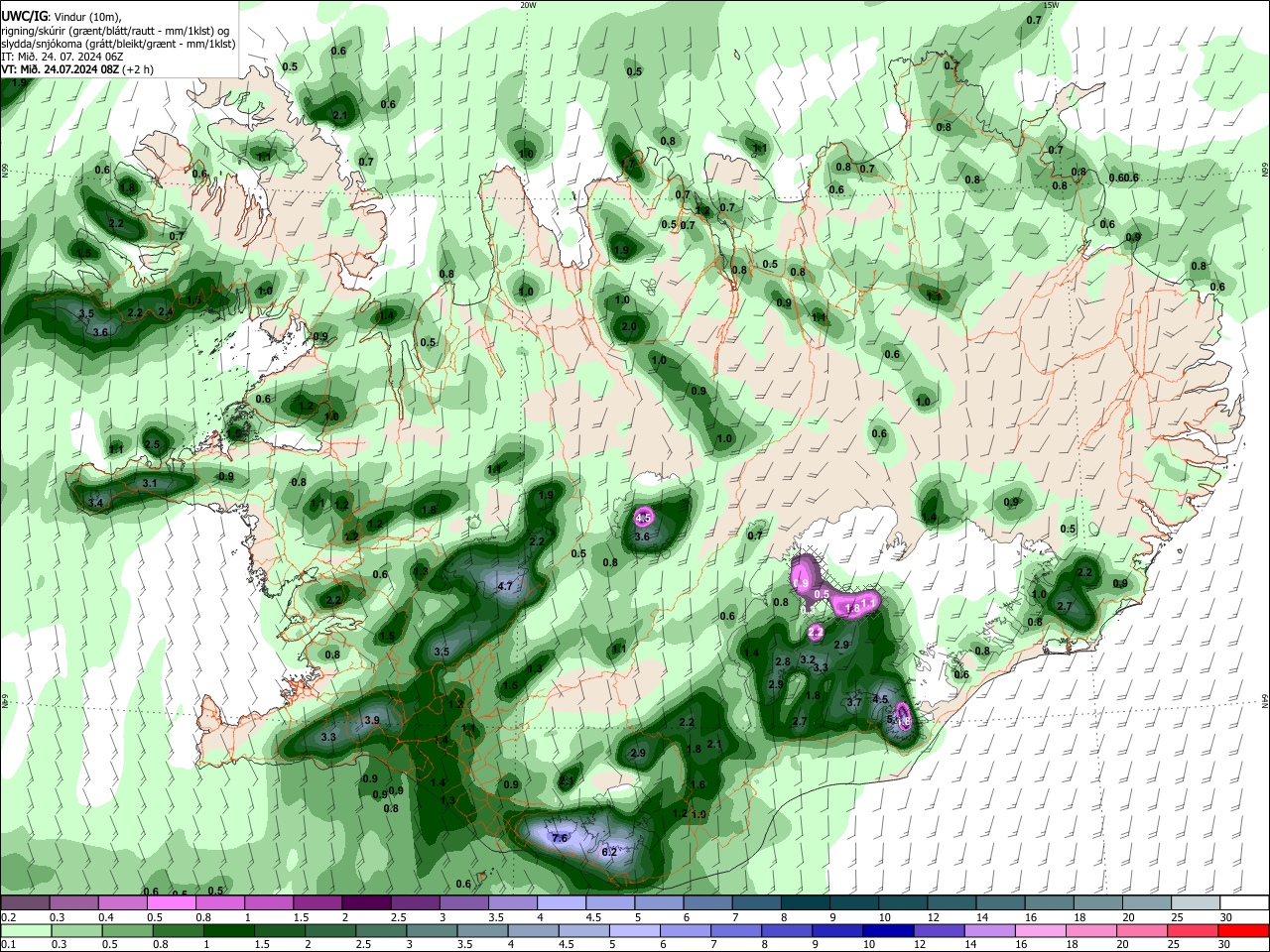Click the 0.2 label starting the upper legend row
This screenshot has height=952, width=1270.
[x=9, y=917]
